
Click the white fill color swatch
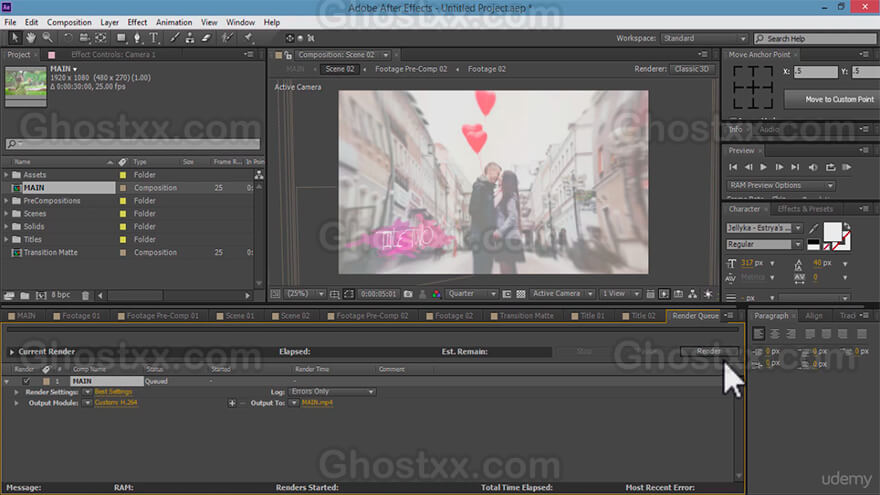[x=832, y=231]
